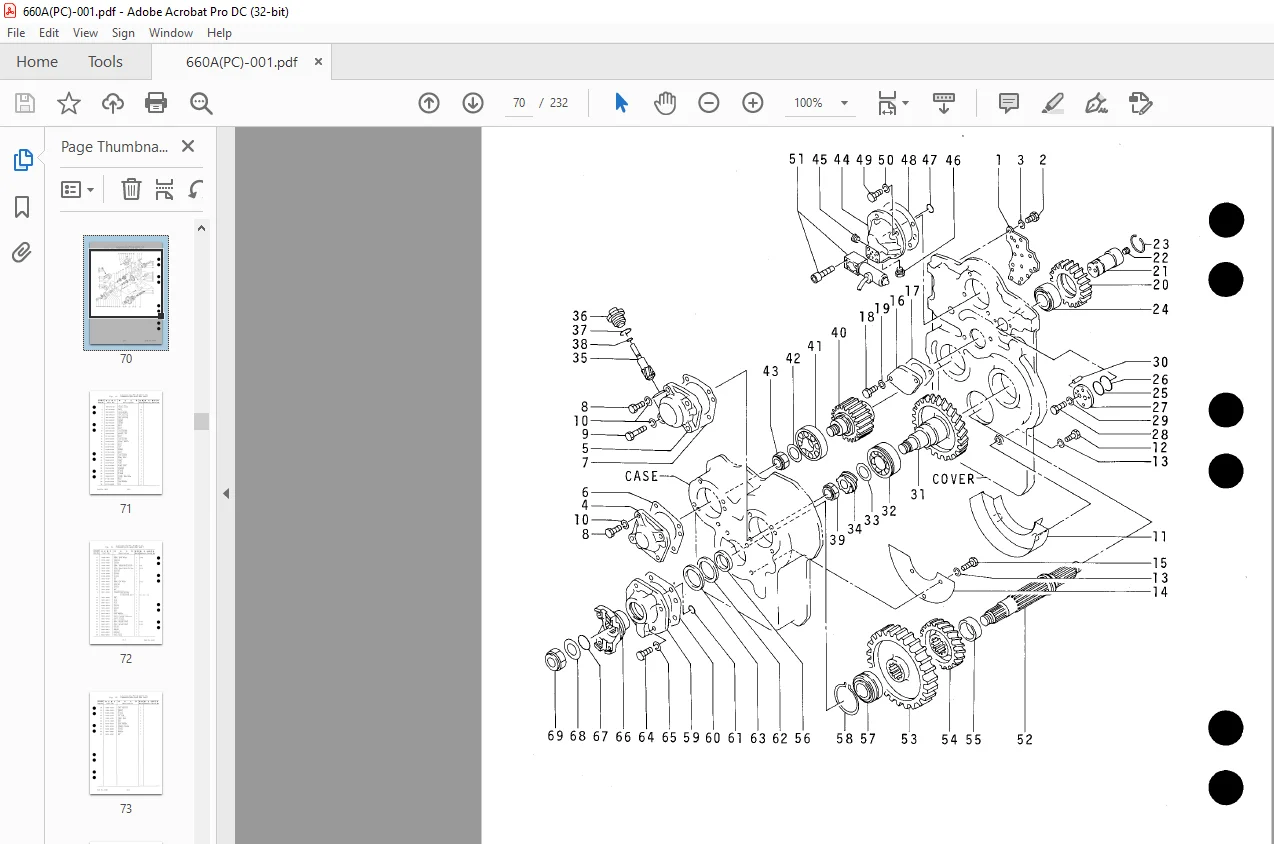The height and width of the screenshot is (844, 1274).
Task: Click the 'Page Thumbna...' panel title
Action: click(x=115, y=146)
